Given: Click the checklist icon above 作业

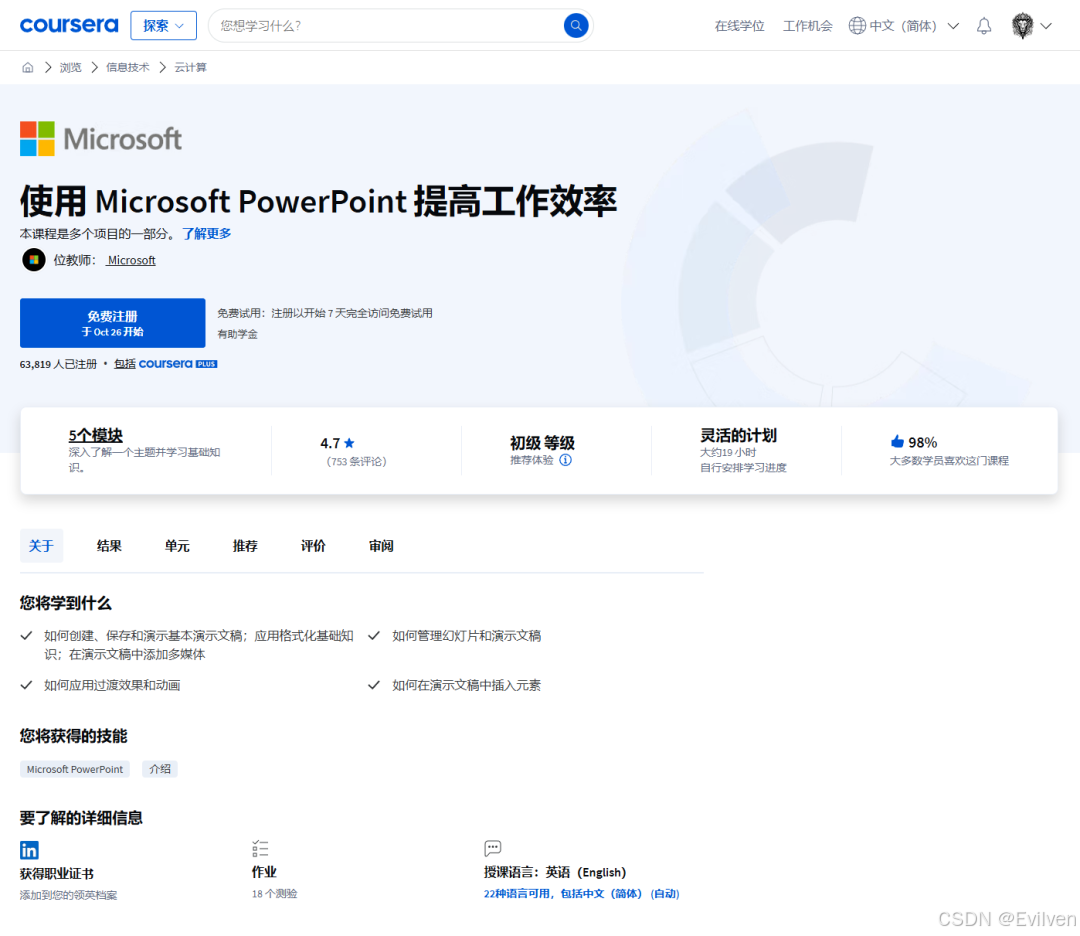Looking at the screenshot, I should [260, 849].
